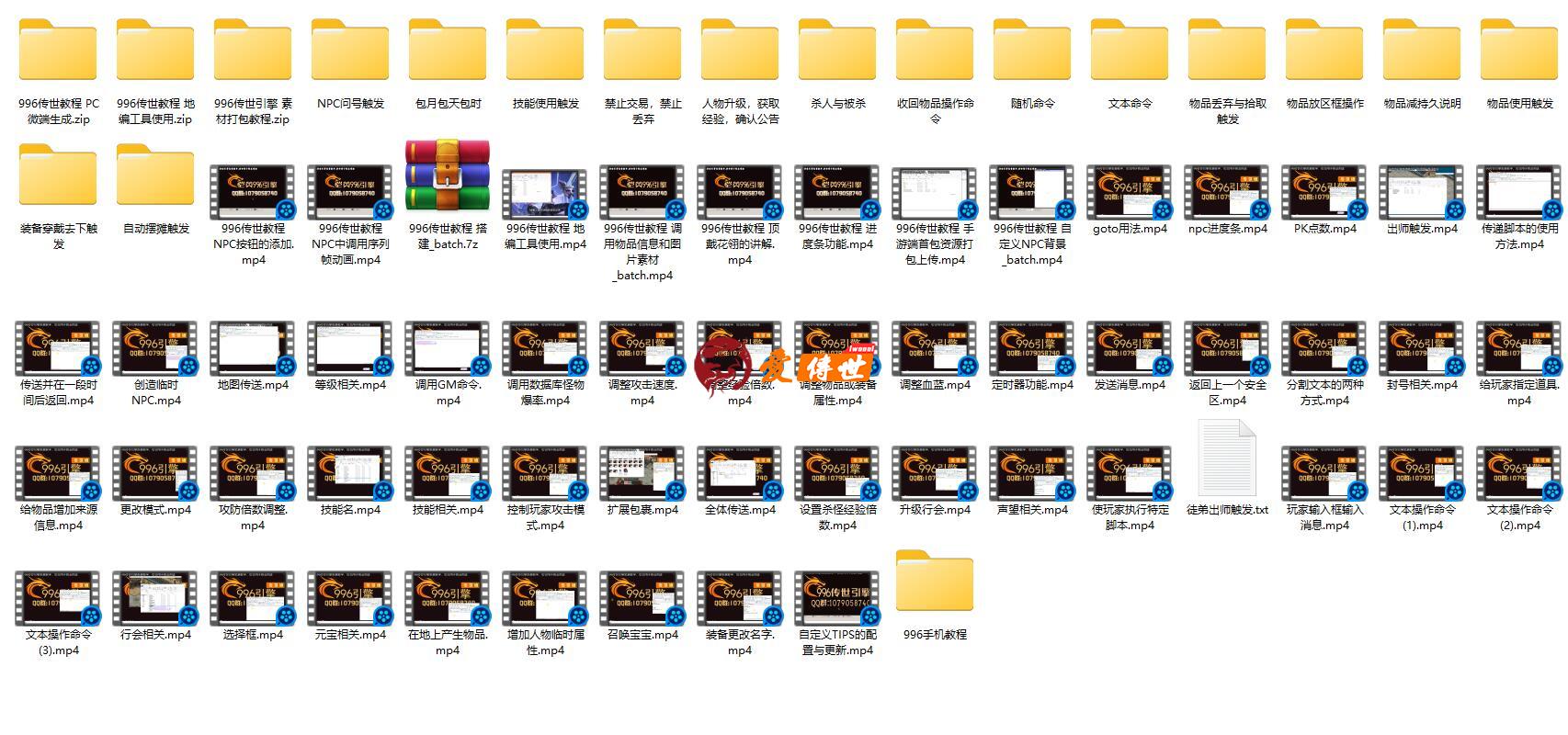Play the goto用法.mp4 video
1568x735 pixels.
point(1130,193)
